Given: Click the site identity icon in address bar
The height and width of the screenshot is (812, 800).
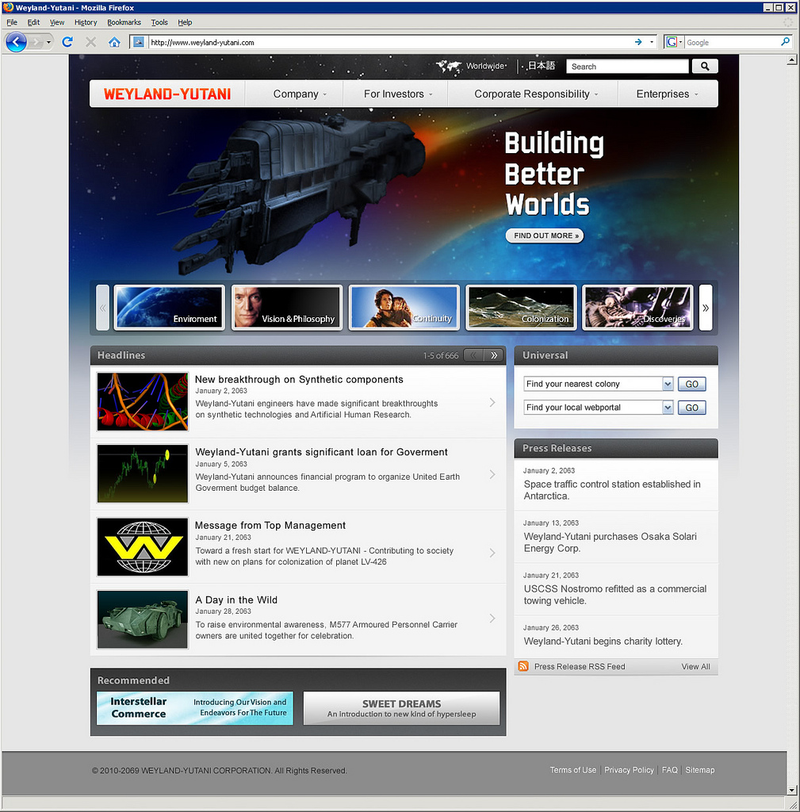Looking at the screenshot, I should click(138, 42).
